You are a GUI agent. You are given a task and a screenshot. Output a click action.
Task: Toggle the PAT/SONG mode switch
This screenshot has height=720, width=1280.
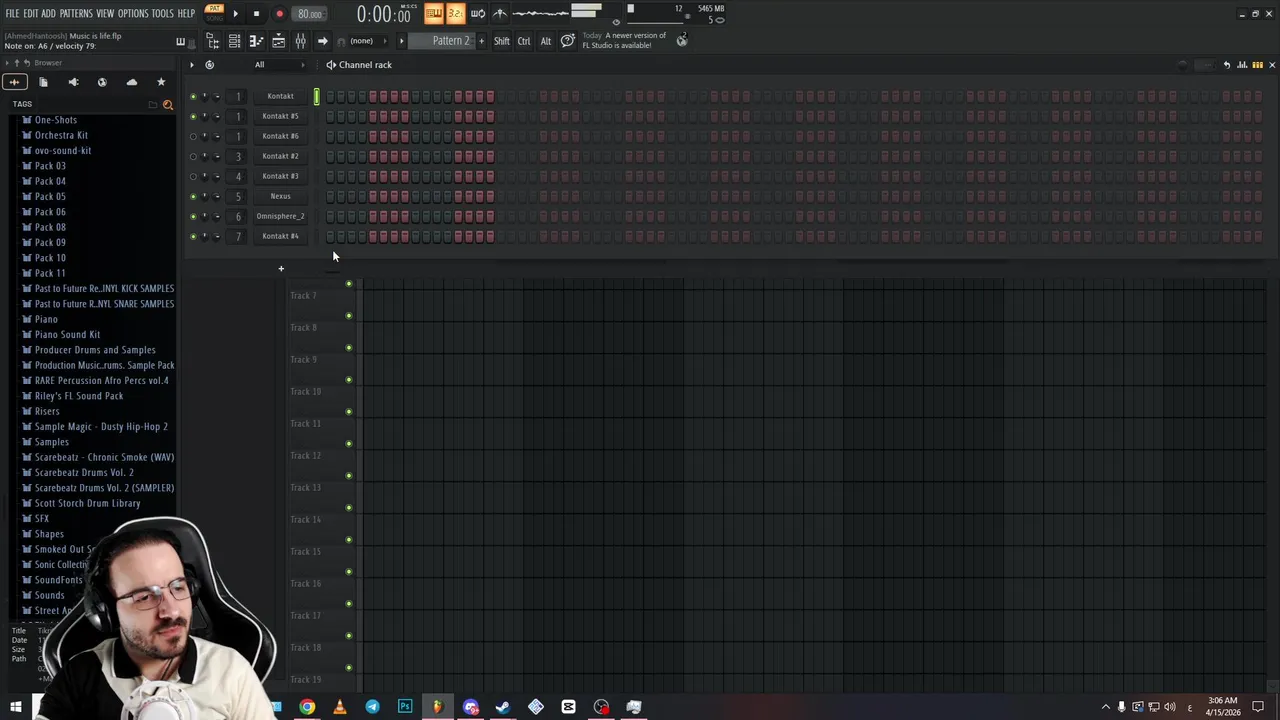coord(214,13)
